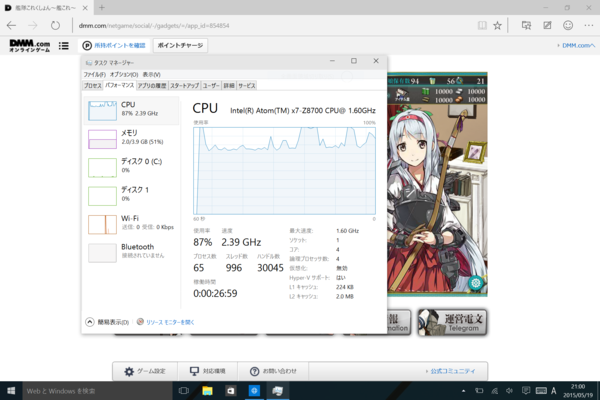The image size is (600, 400).
Task: Go back with the browser back arrow
Action: (x=11, y=26)
